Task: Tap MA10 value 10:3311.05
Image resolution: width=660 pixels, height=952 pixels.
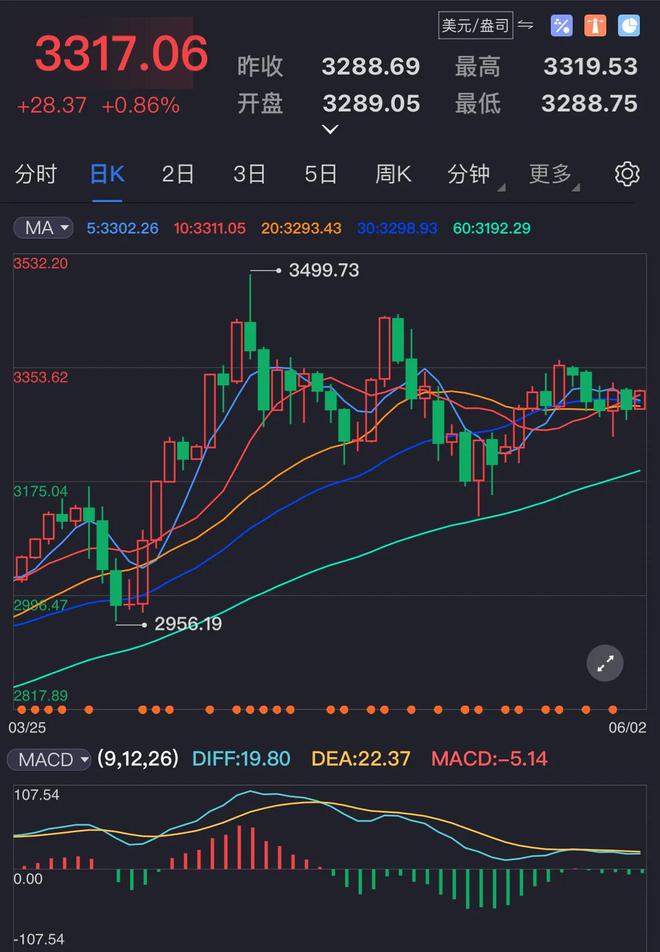Action: click(209, 228)
